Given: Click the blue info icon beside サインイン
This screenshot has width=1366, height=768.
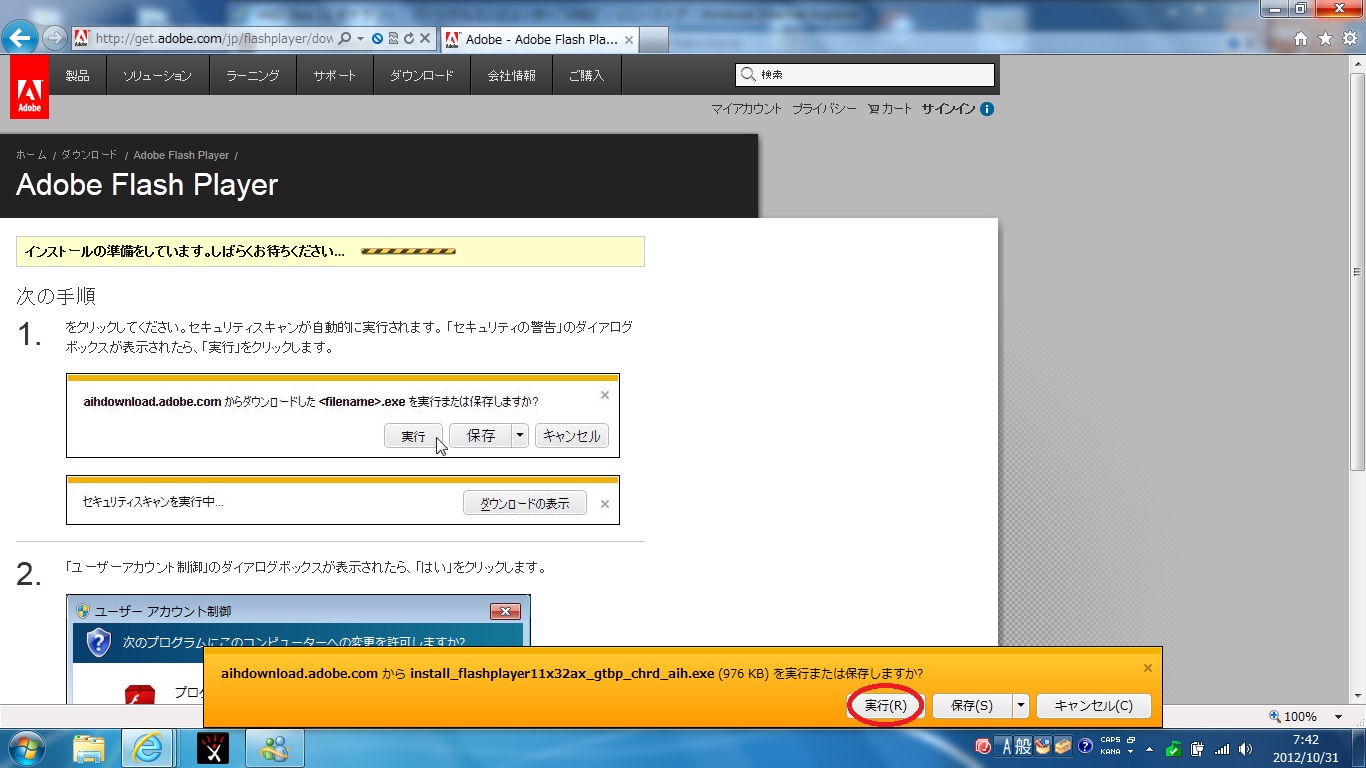Looking at the screenshot, I should tap(987, 109).
